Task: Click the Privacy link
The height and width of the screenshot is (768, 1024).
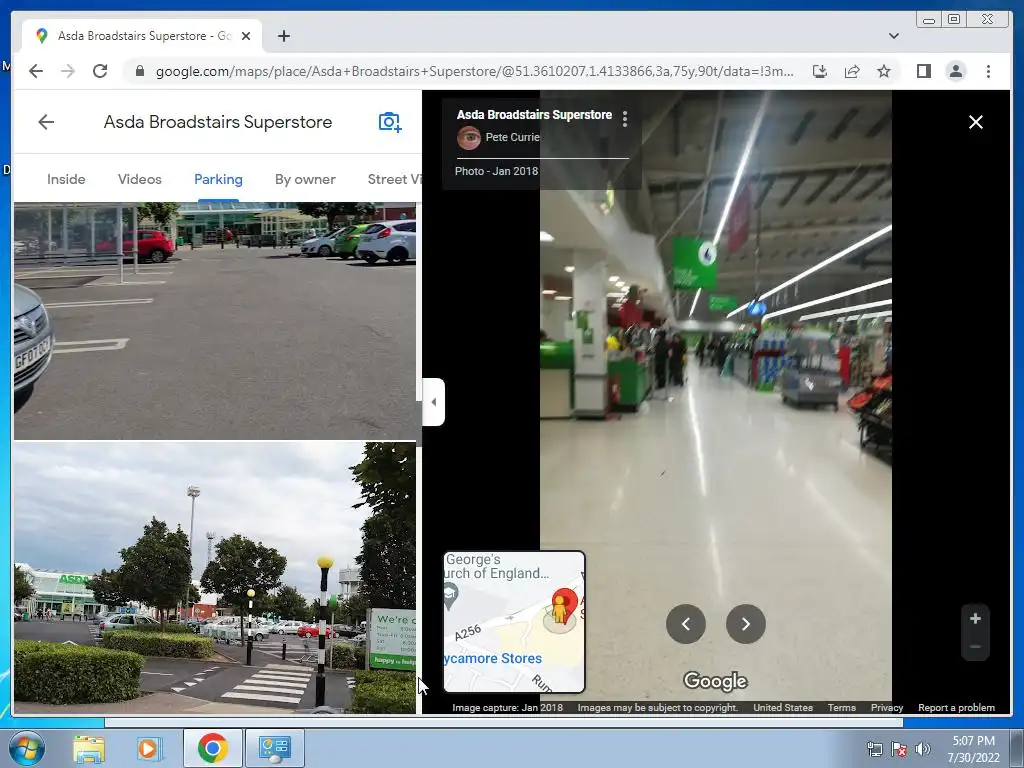Action: pos(887,707)
